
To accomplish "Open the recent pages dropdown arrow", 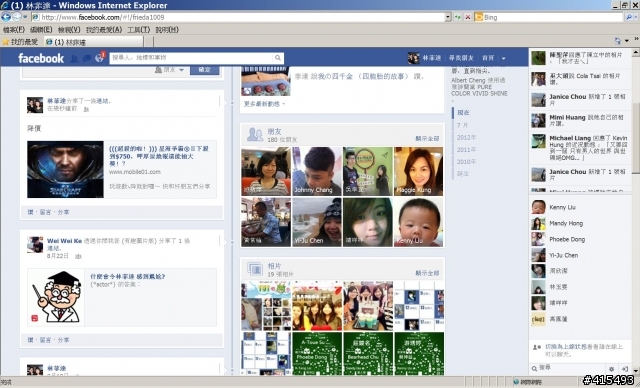I will [x=25, y=17].
